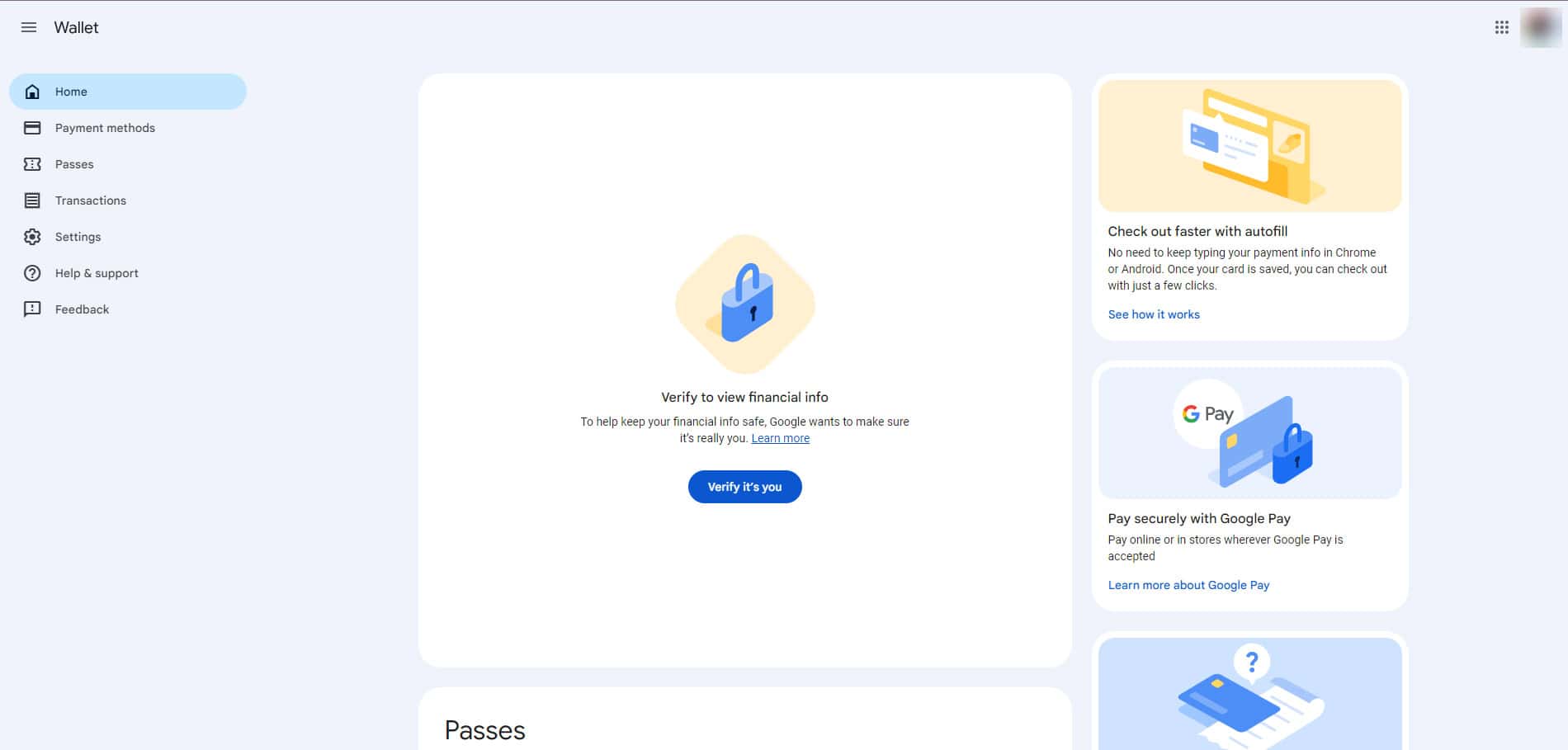The height and width of the screenshot is (750, 1568).
Task: Click Pay securely with Google Pay heading
Action: [x=1199, y=518]
